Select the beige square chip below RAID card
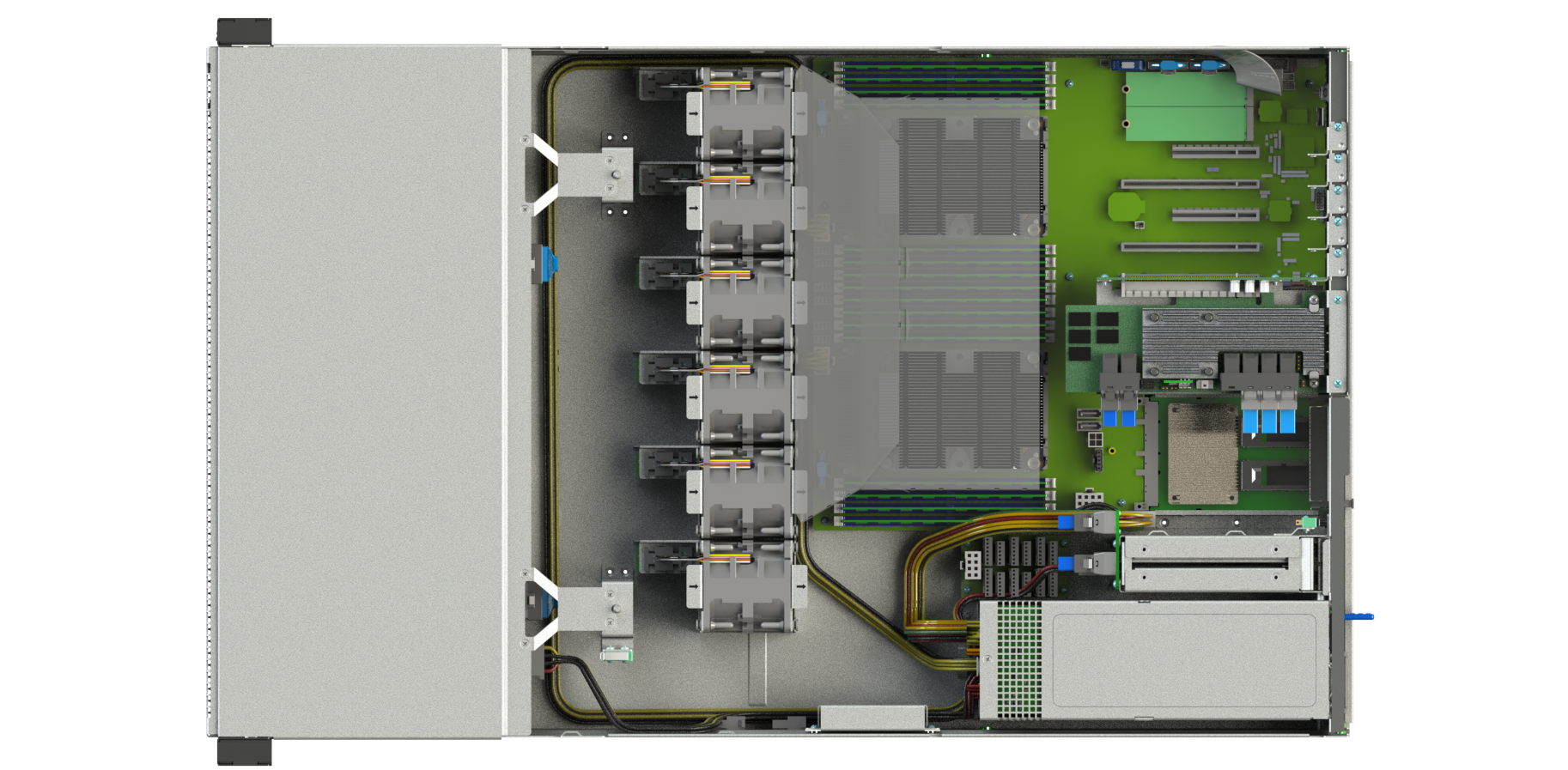Viewport: 1568px width, 770px height. click(1203, 455)
